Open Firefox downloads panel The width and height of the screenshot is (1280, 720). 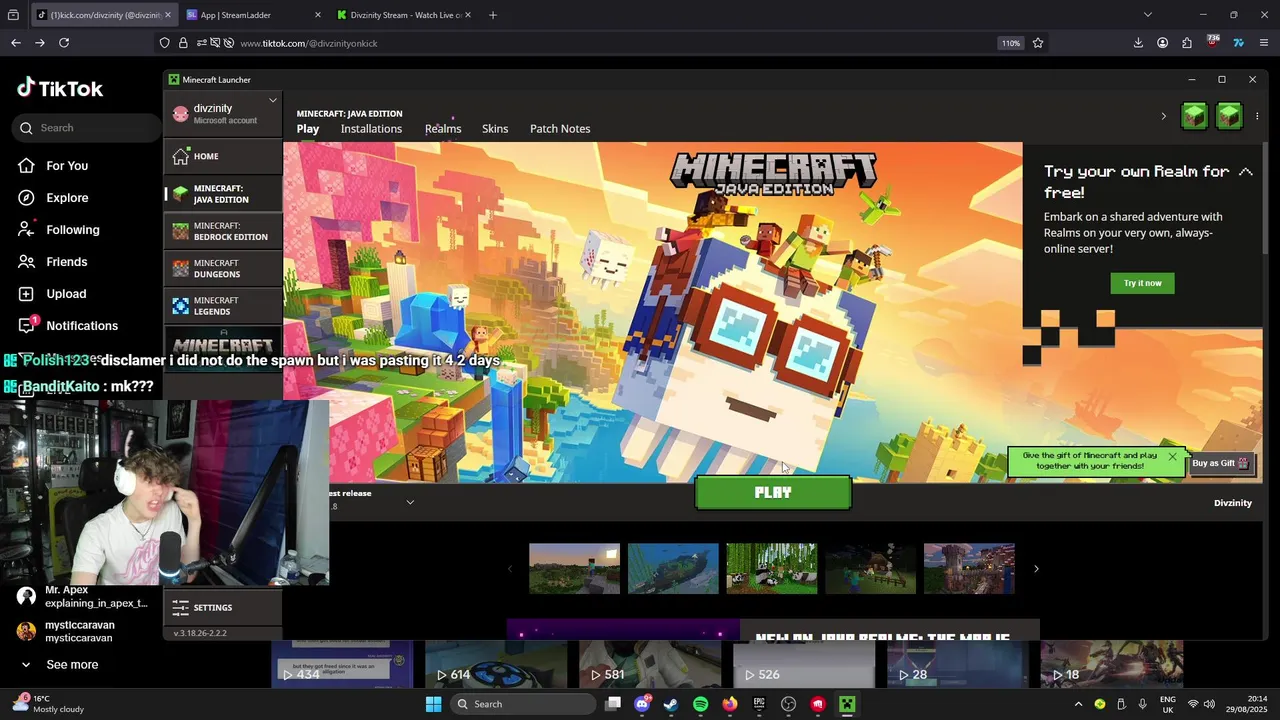click(1138, 43)
